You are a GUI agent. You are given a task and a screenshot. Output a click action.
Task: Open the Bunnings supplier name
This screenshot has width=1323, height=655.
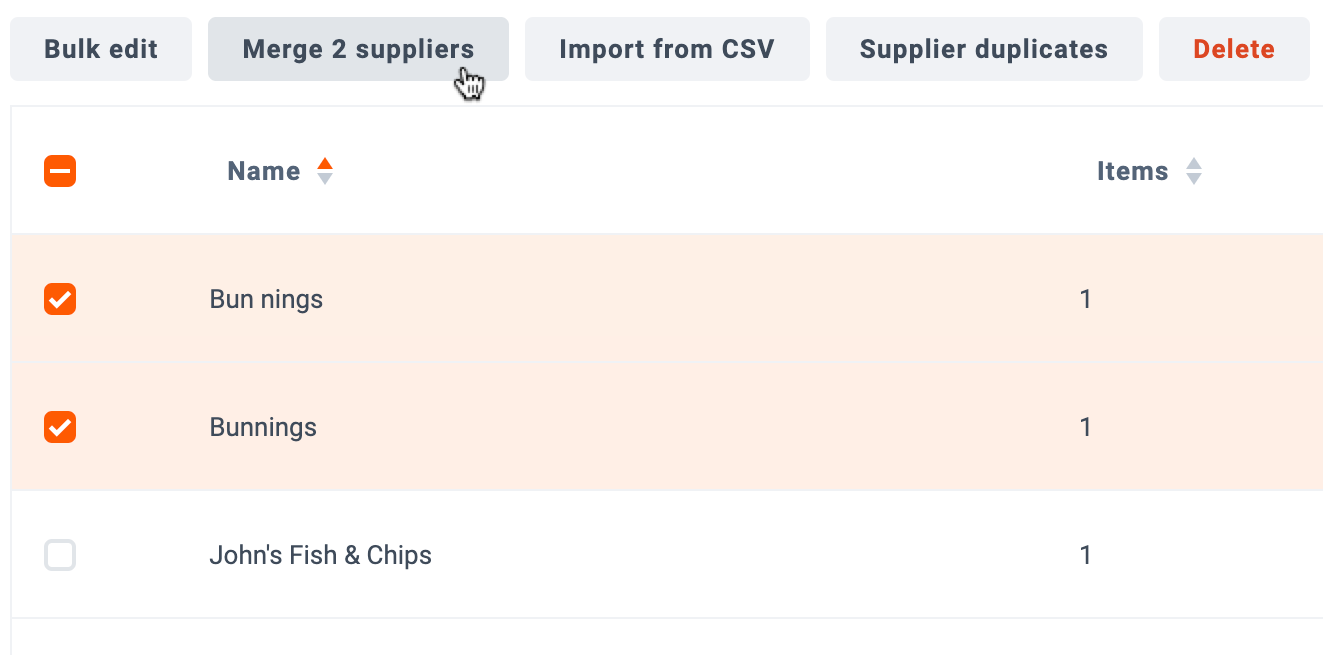263,427
